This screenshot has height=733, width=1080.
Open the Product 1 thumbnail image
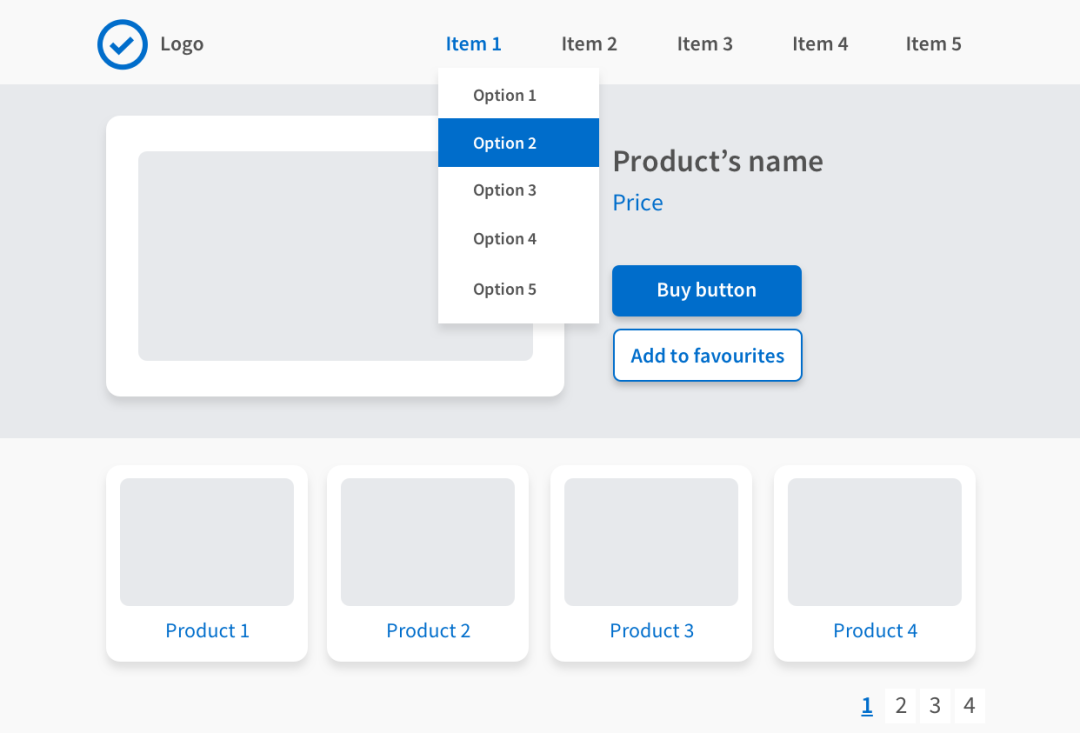207,542
